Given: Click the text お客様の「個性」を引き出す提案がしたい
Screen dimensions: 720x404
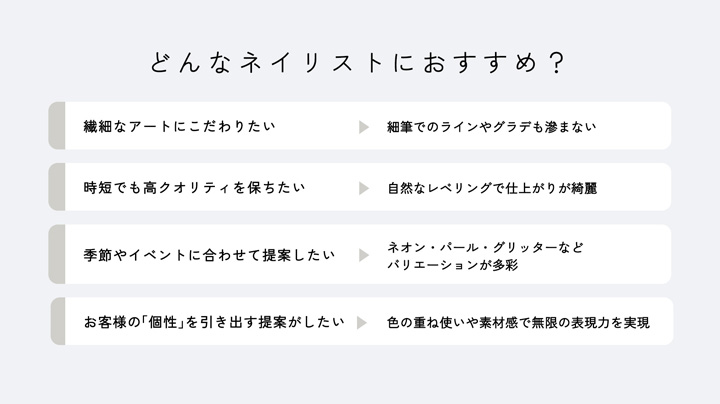Looking at the screenshot, I should (214, 322).
